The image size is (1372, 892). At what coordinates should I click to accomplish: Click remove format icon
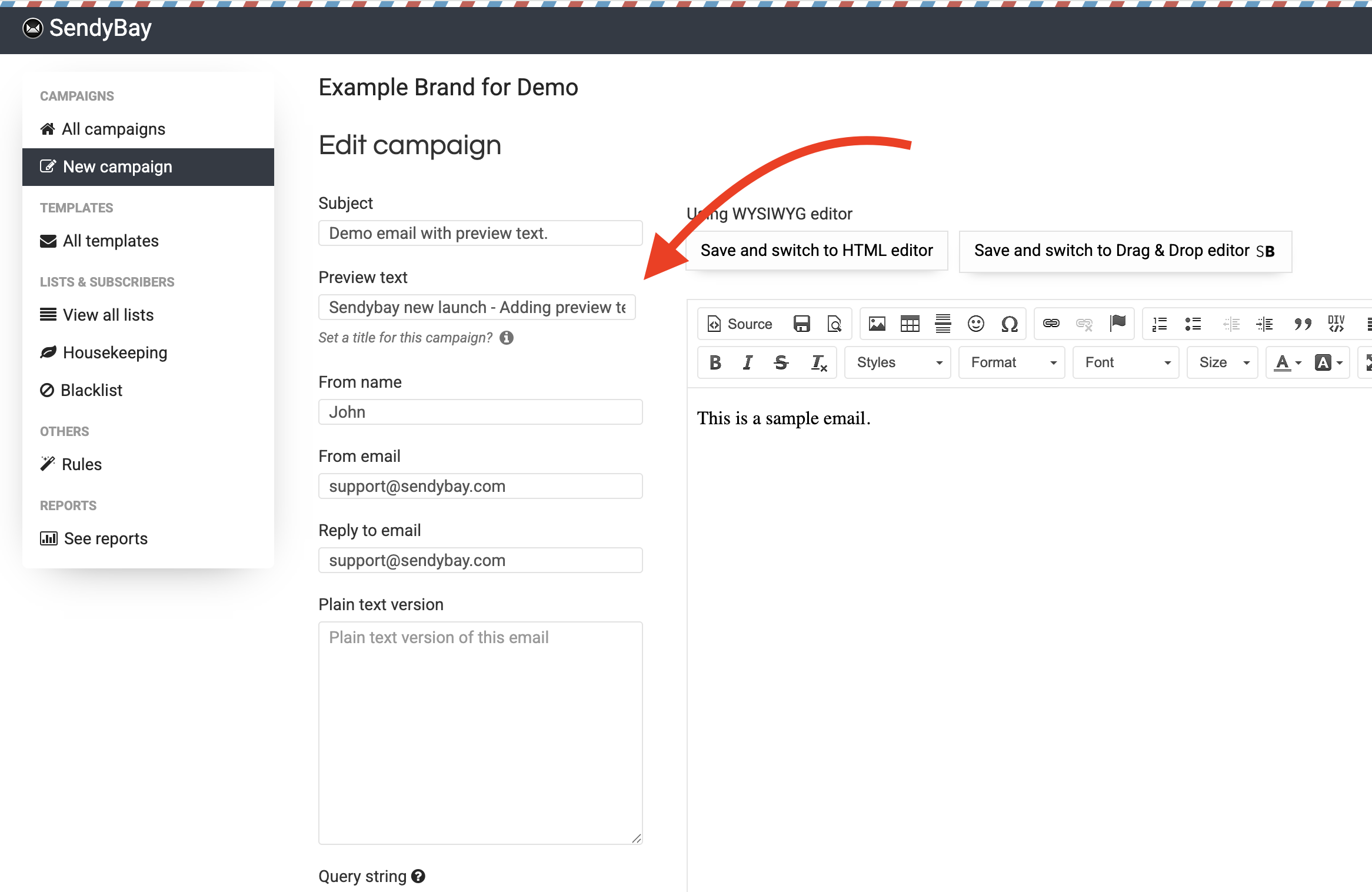coord(819,362)
